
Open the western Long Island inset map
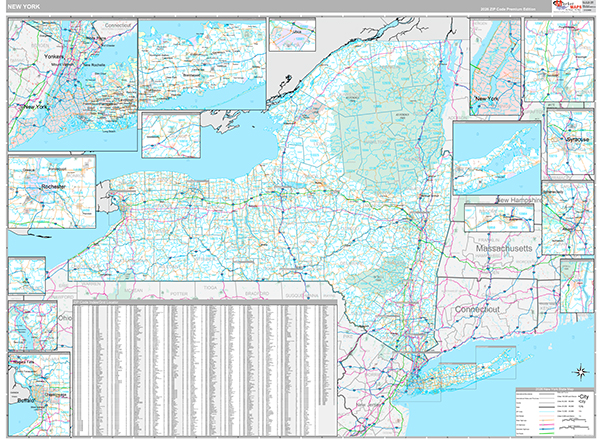[202, 64]
